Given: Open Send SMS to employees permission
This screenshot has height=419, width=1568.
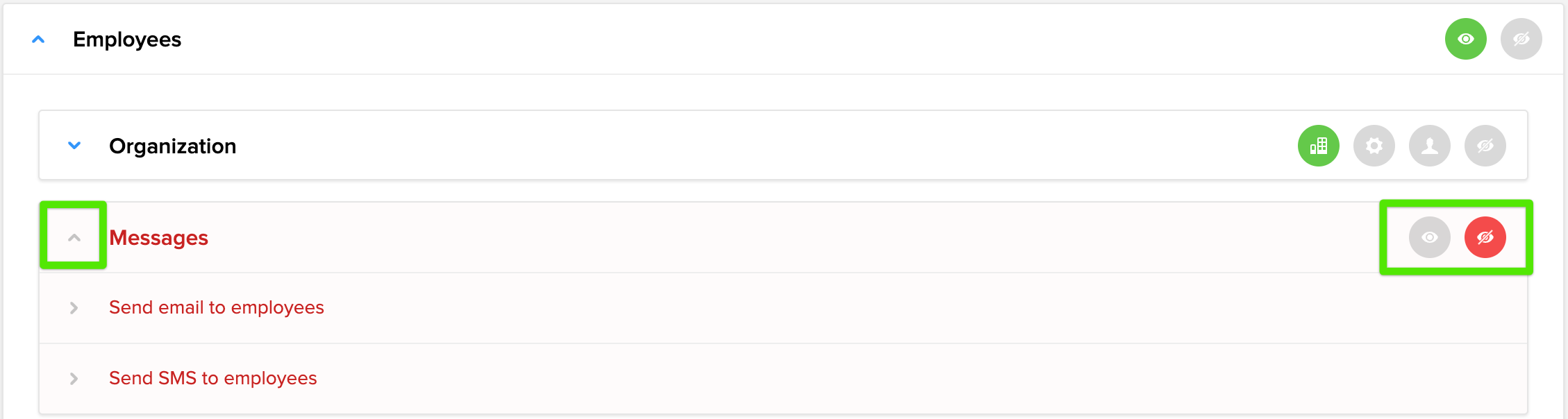Looking at the screenshot, I should click(212, 378).
